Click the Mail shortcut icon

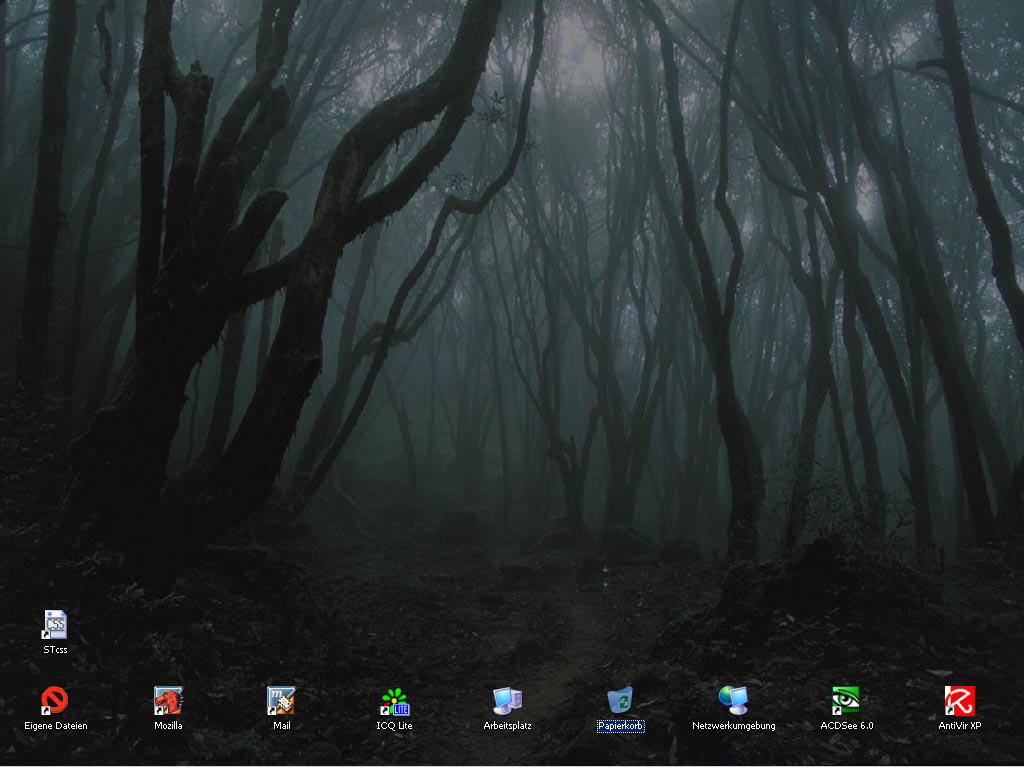point(281,701)
